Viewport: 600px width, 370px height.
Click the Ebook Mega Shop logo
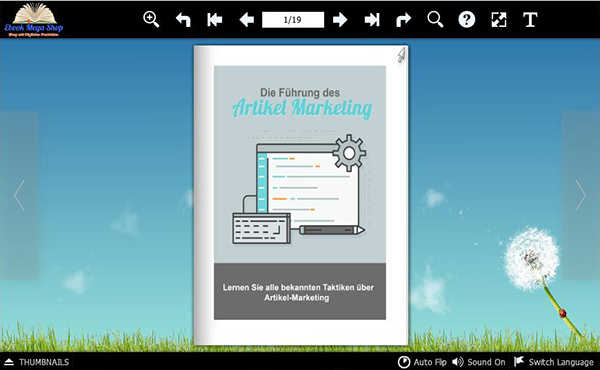(34, 20)
